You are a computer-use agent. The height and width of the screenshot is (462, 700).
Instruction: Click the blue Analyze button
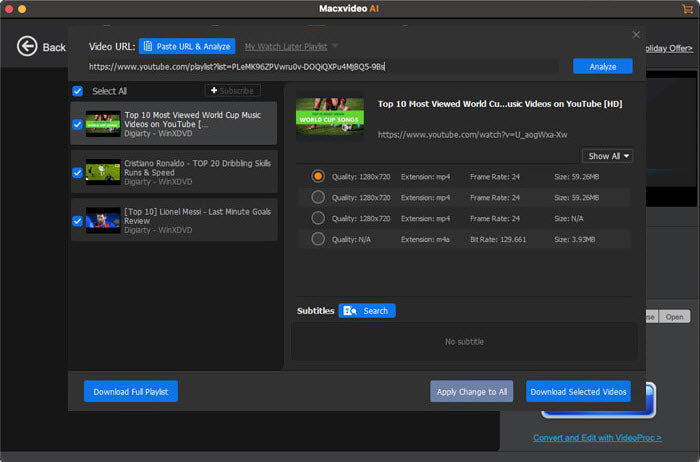tap(603, 67)
